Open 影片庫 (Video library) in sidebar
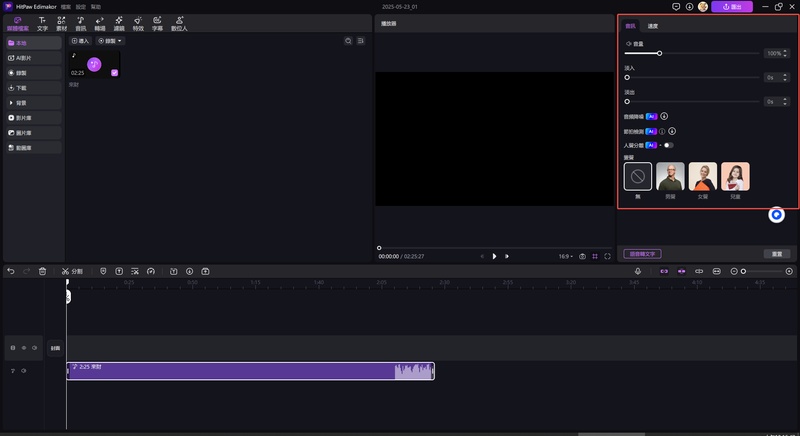Viewport: 800px width, 436px height. click(x=34, y=118)
